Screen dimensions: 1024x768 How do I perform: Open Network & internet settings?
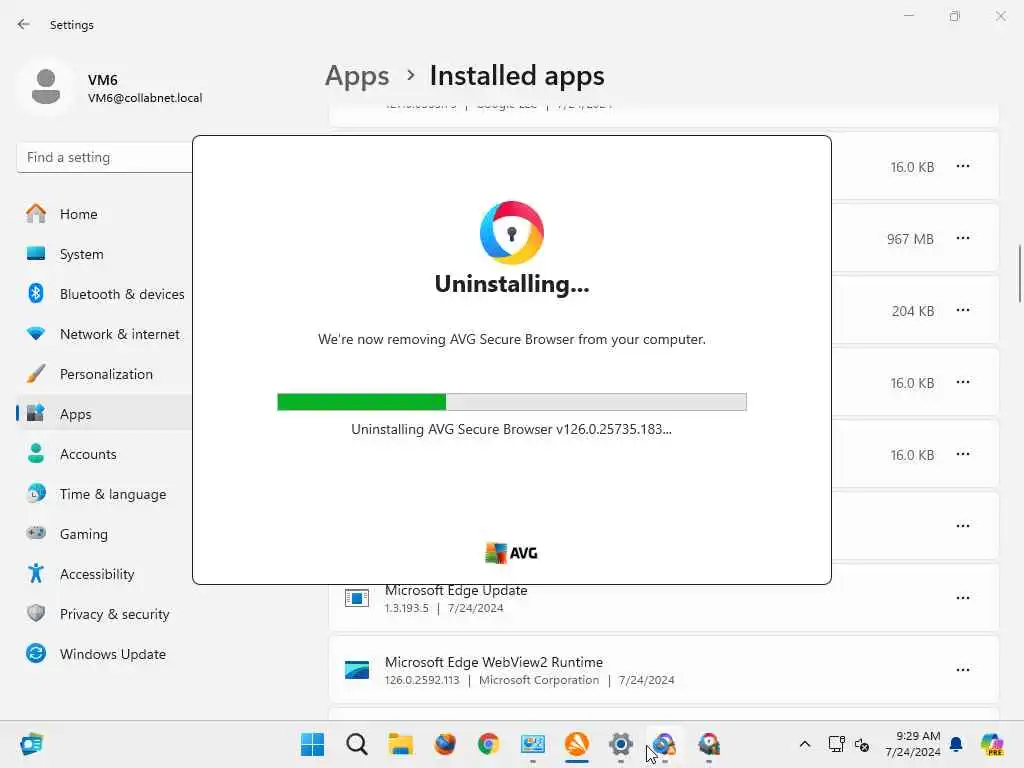coord(104,334)
